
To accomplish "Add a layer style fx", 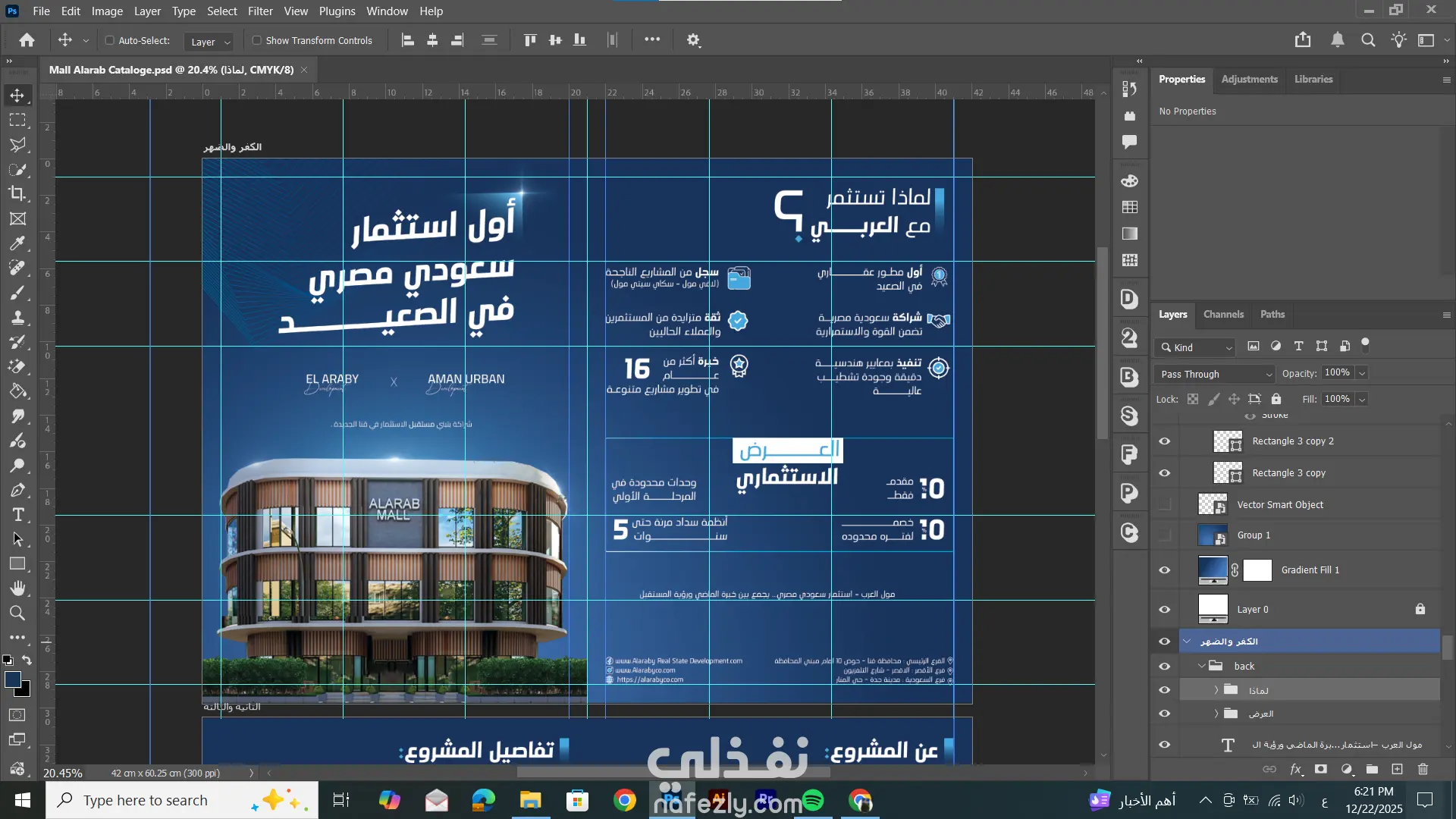I will click(x=1296, y=769).
